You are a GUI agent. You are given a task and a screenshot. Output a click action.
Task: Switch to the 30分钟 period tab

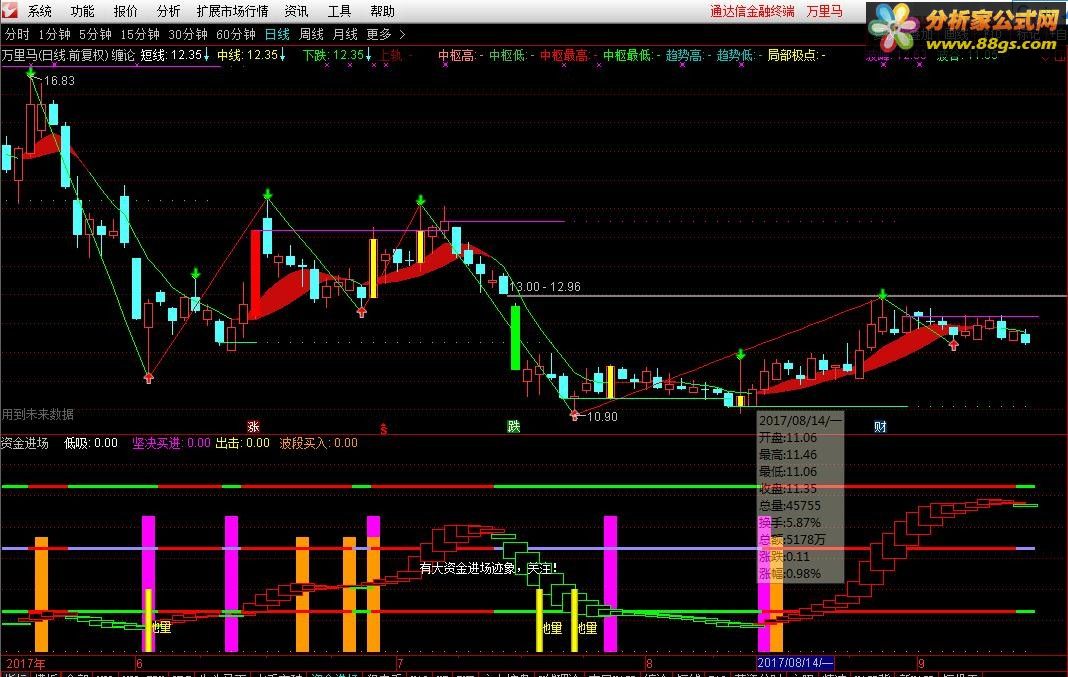tap(187, 34)
